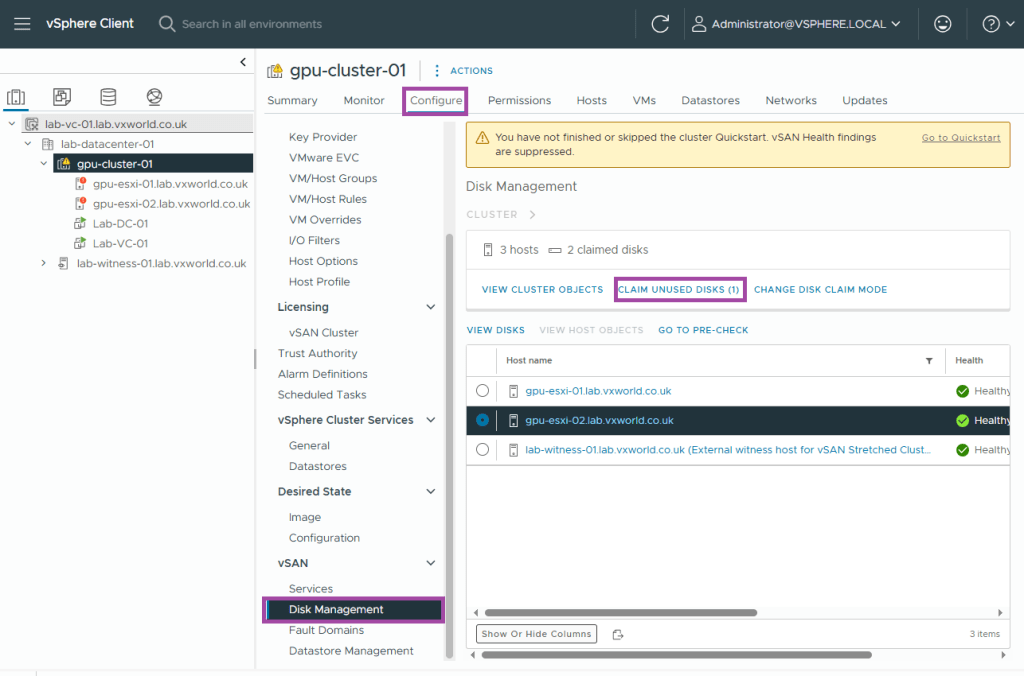Collapse the left navigation panel
Viewport: 1024px width, 676px height.
click(x=243, y=63)
